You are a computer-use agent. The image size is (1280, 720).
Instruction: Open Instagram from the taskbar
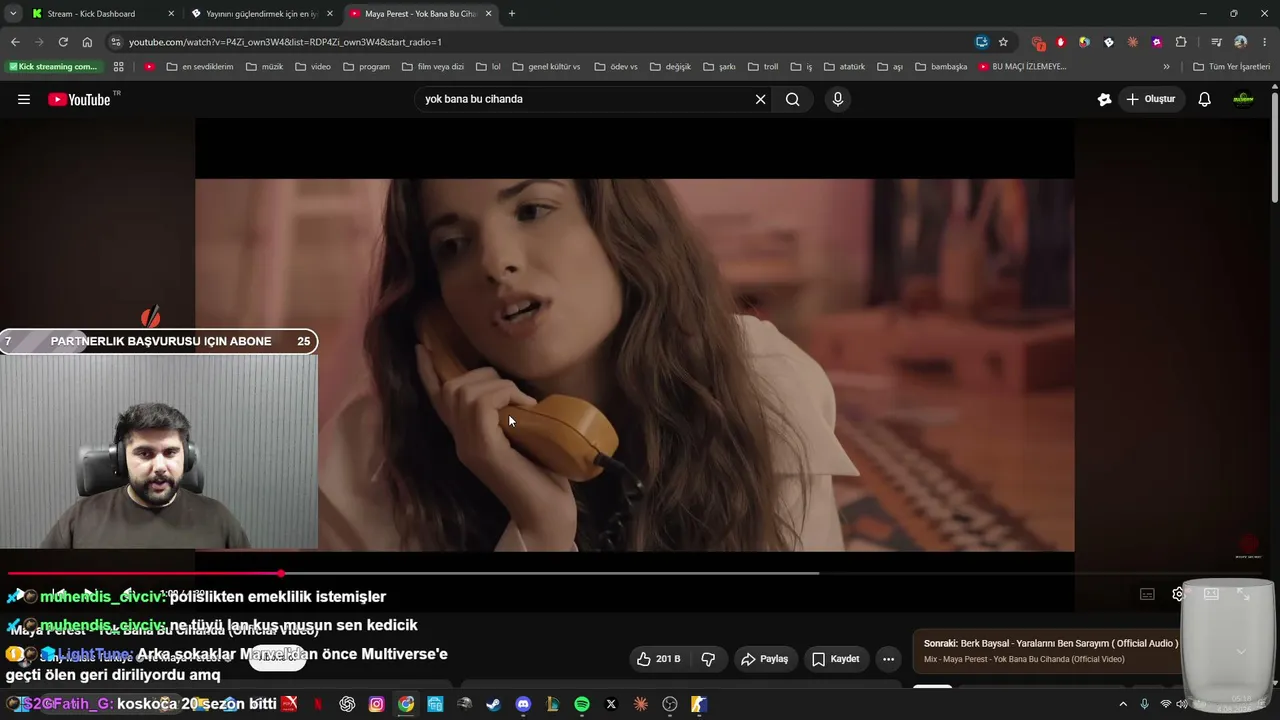coord(376,704)
